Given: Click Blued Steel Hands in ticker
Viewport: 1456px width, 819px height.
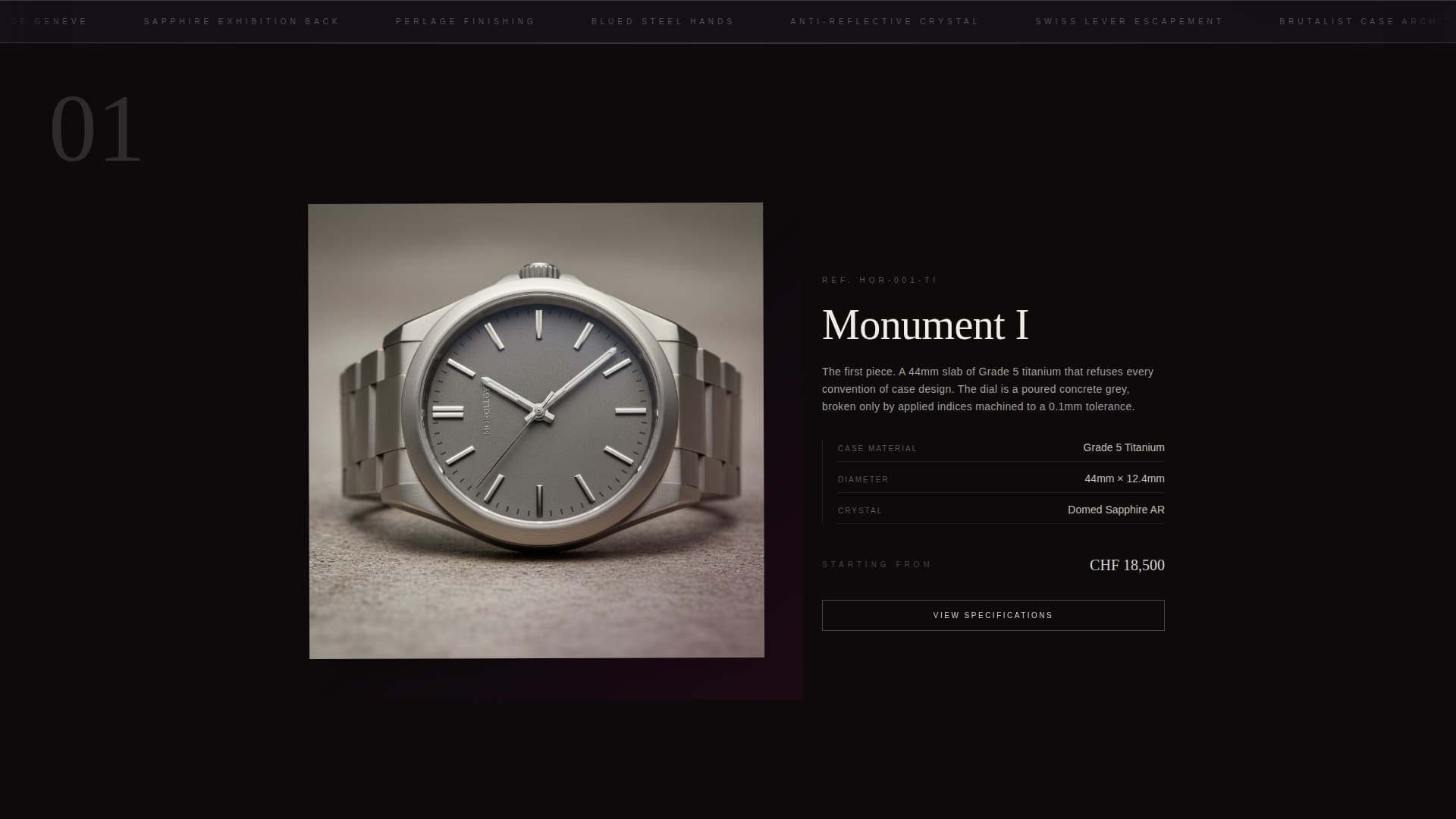Looking at the screenshot, I should coord(663,21).
